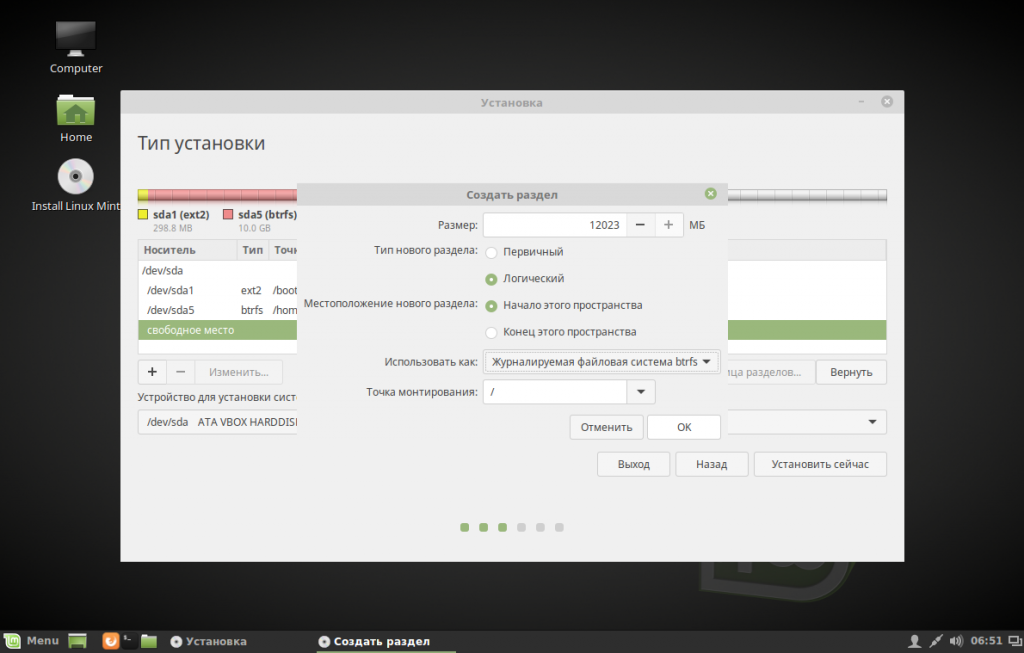The width and height of the screenshot is (1024, 653).
Task: Click the add partition plus icon
Action: click(151, 371)
